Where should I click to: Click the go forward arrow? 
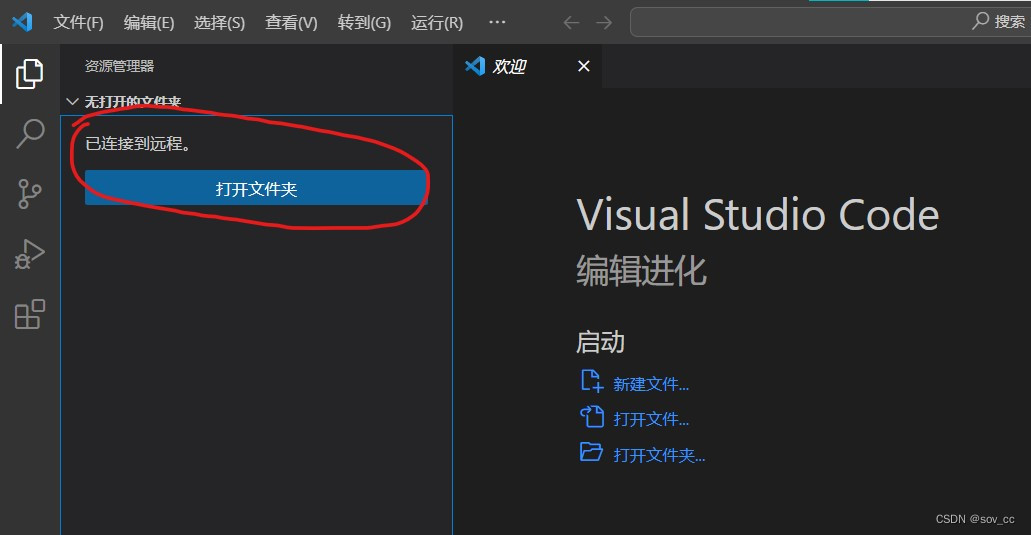[604, 23]
